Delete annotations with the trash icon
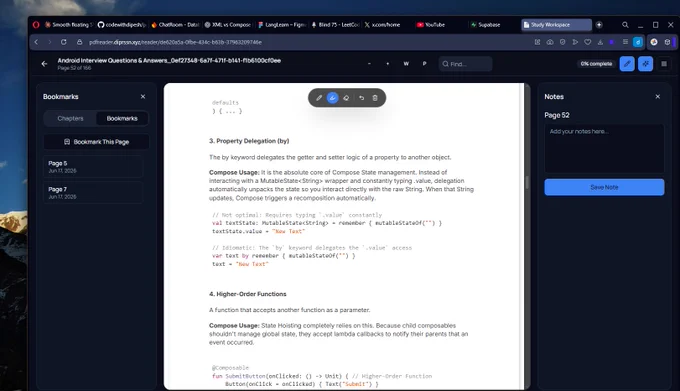This screenshot has height=391, width=680. pos(375,98)
